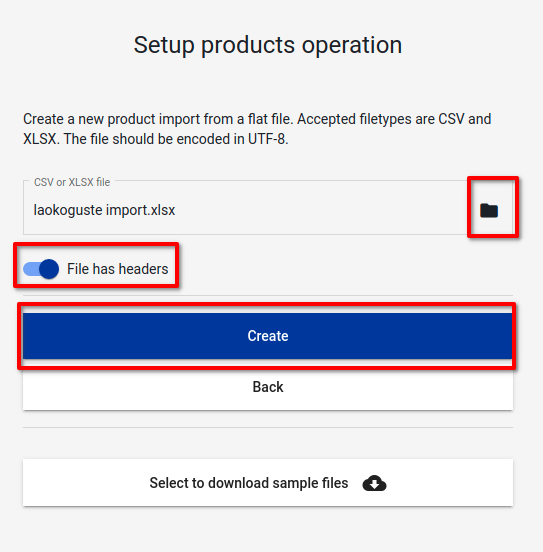Viewport: 543px width, 552px height.
Task: Click the "File has headers" label text
Action: click(118, 269)
